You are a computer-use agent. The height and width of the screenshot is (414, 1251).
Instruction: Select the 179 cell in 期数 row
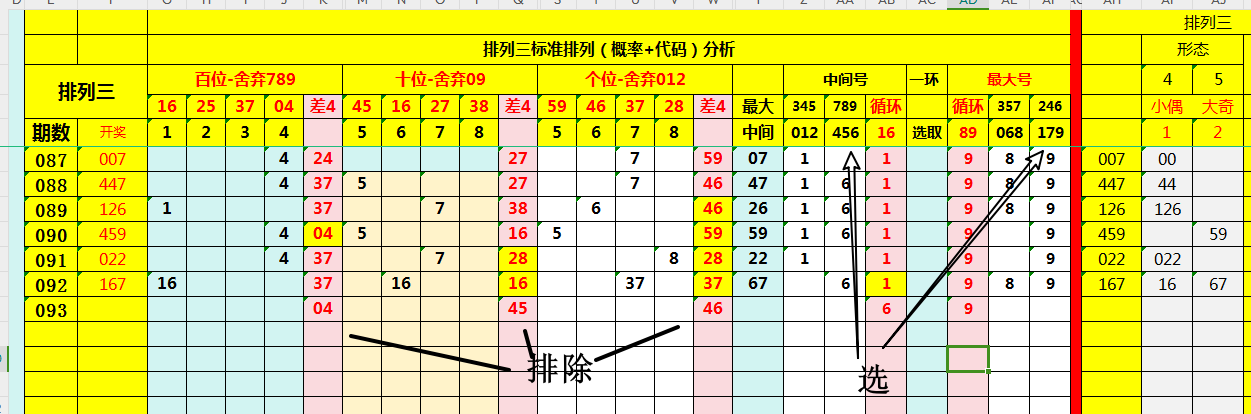[x=1049, y=132]
